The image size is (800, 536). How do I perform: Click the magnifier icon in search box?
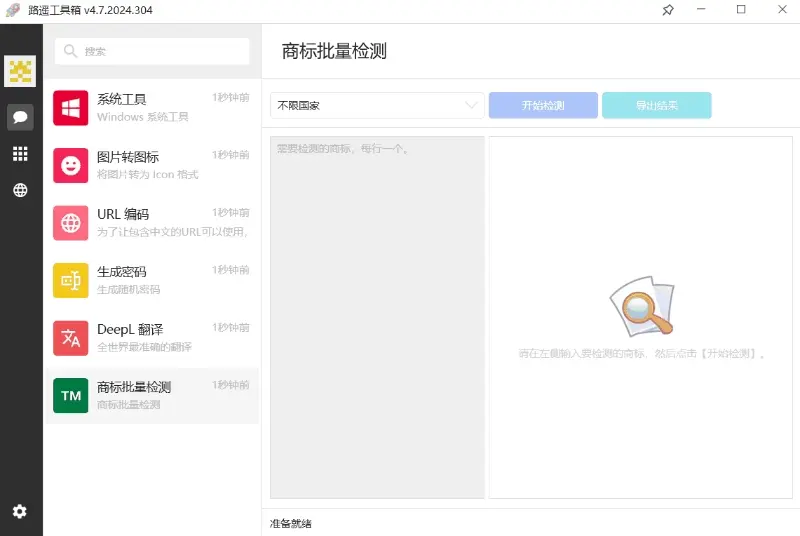pos(70,51)
